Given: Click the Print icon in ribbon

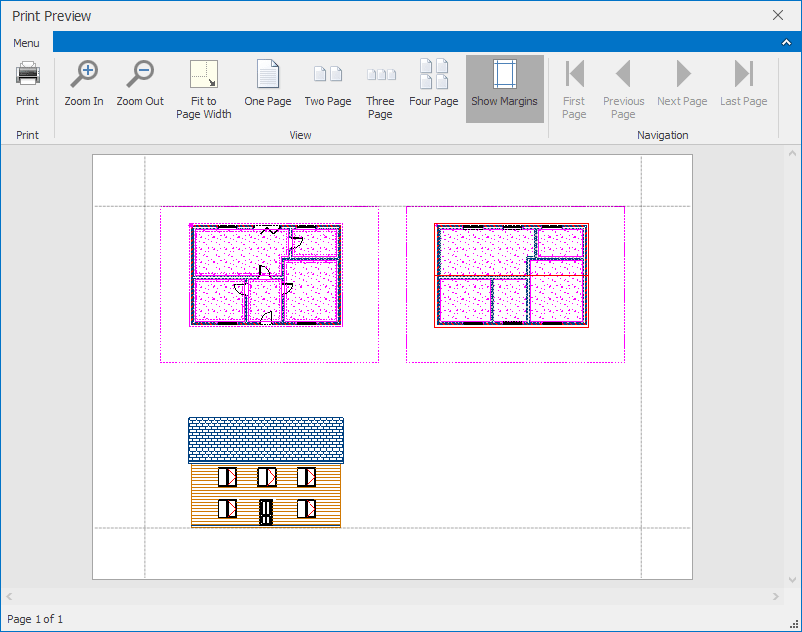Looking at the screenshot, I should (27, 84).
